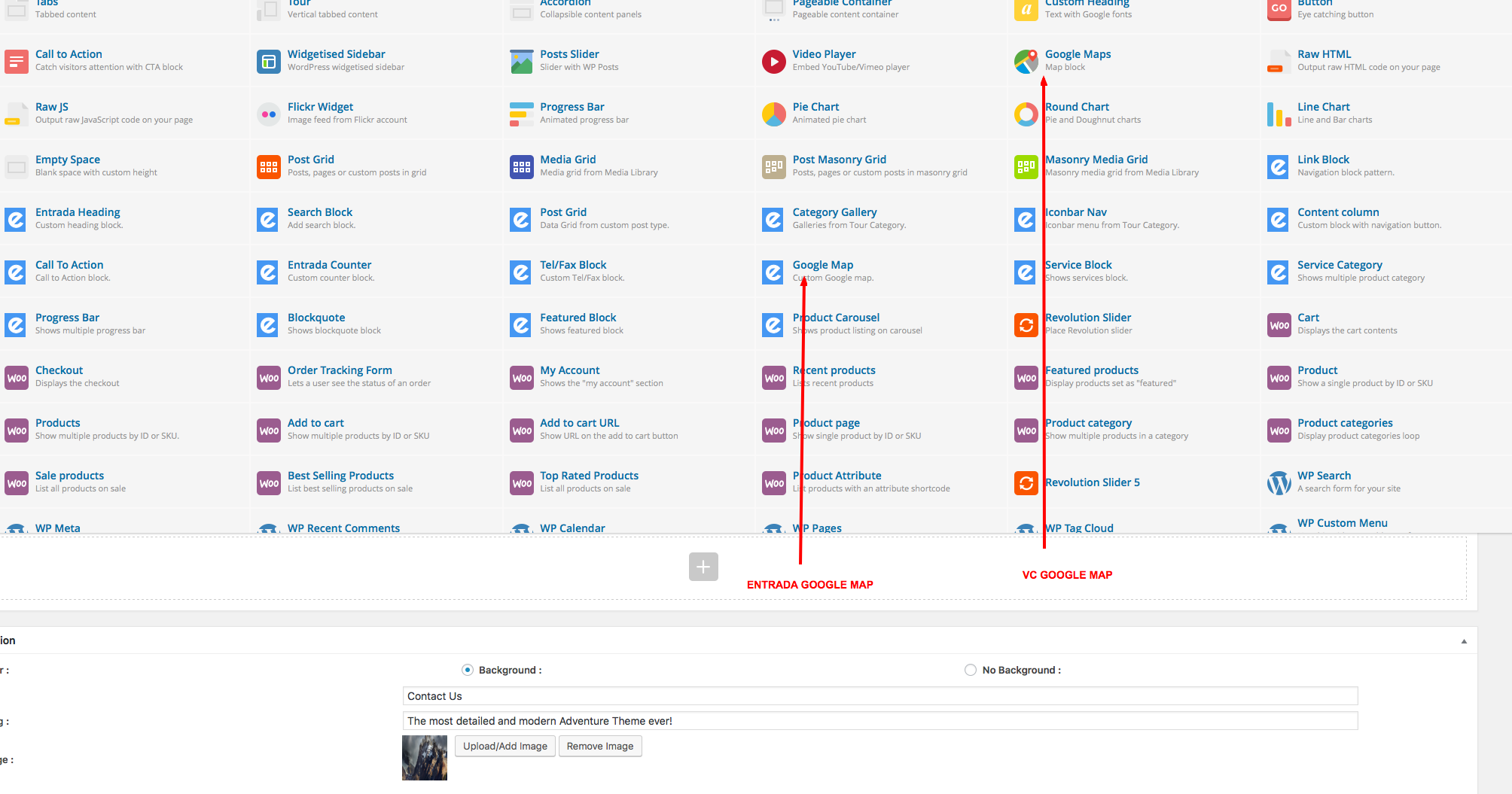Add the Entrada Counter element
Viewport: 1512px width, 794px height.
376,271
